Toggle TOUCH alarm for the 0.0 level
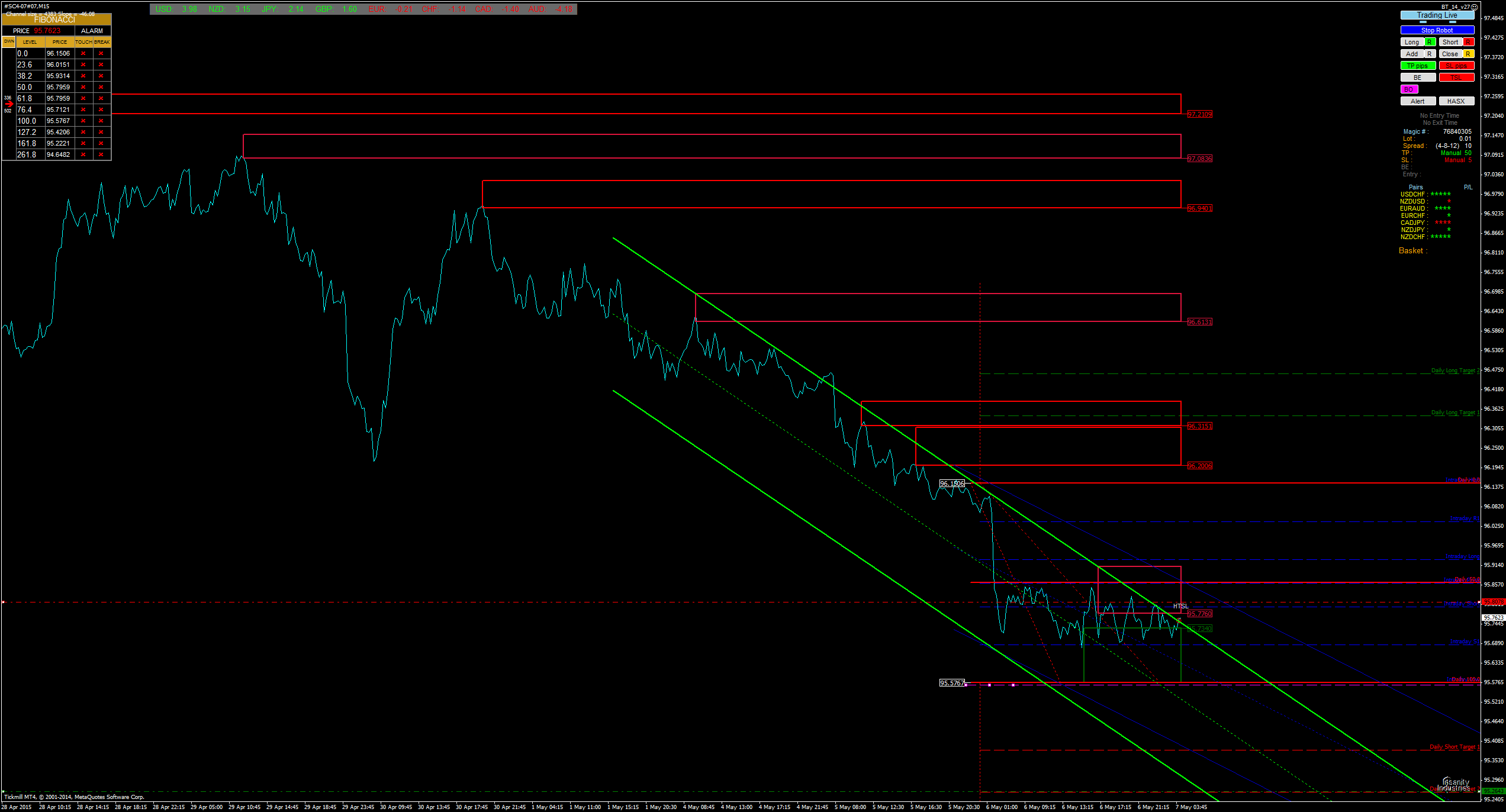Screen dimensions: 1506x812 pos(83,53)
